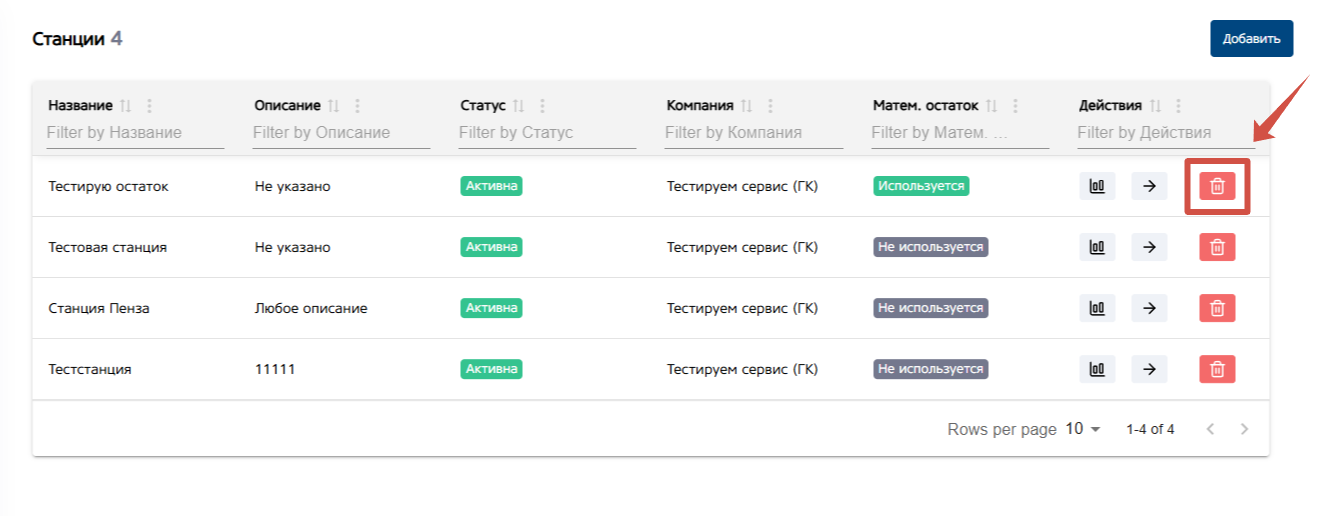
Task: Go to Станция Пенза details arrow
Action: (1149, 308)
